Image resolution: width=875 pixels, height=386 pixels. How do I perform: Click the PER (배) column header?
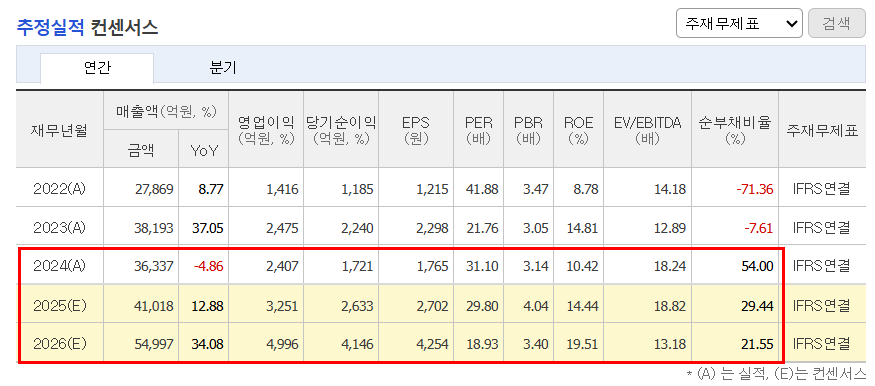(478, 131)
